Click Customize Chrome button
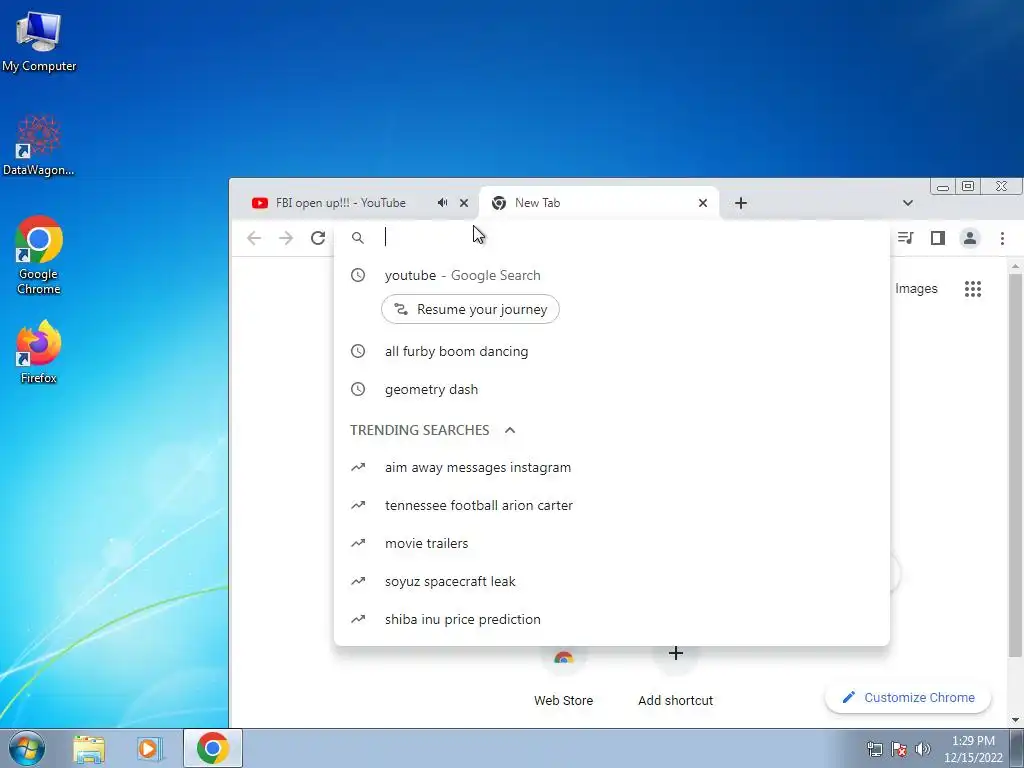This screenshot has height=768, width=1024. pos(908,697)
